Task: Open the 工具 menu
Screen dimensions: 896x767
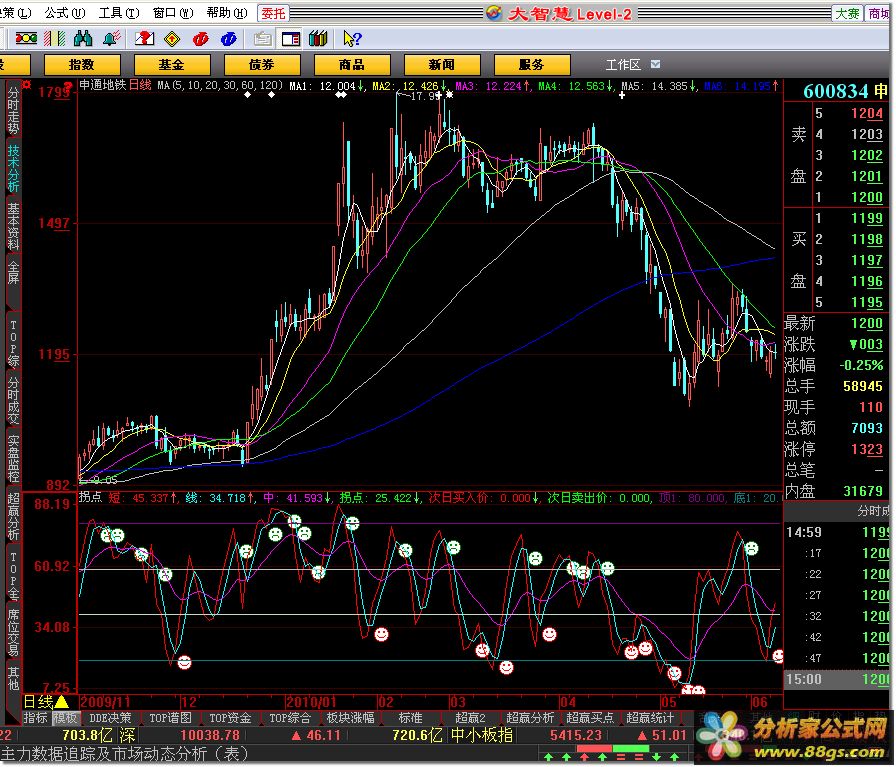Action: click(x=116, y=12)
